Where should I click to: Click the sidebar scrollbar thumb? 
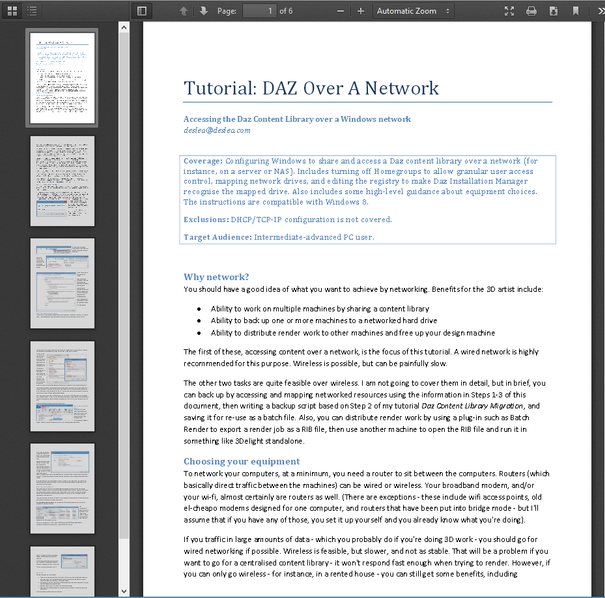tap(124, 286)
